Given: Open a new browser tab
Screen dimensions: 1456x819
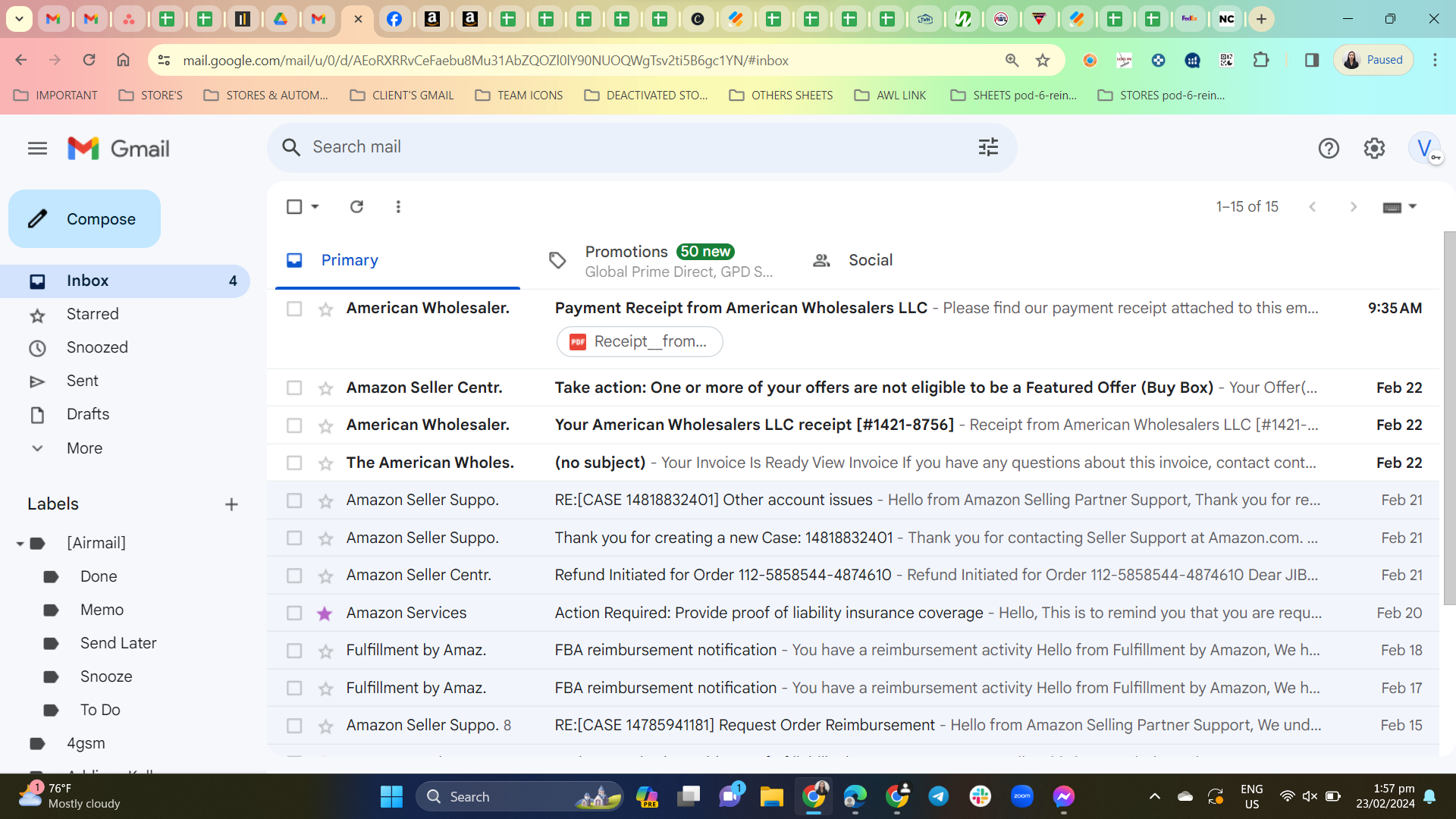Looking at the screenshot, I should coord(1262,19).
